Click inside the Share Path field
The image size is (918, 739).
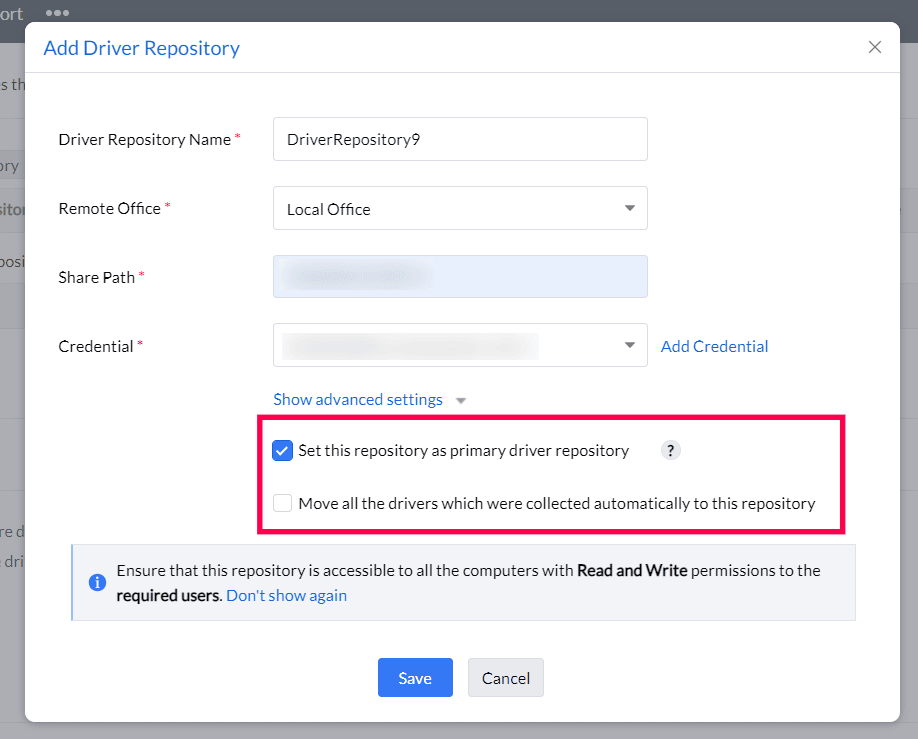pos(460,277)
